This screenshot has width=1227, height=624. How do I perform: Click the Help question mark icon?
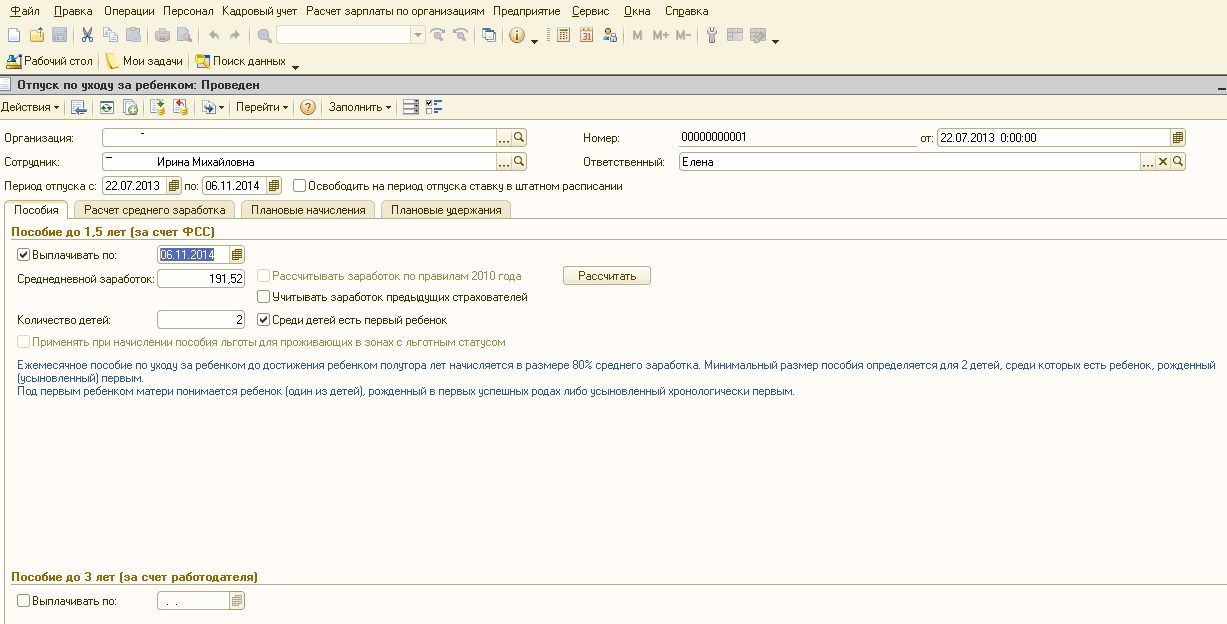click(308, 107)
